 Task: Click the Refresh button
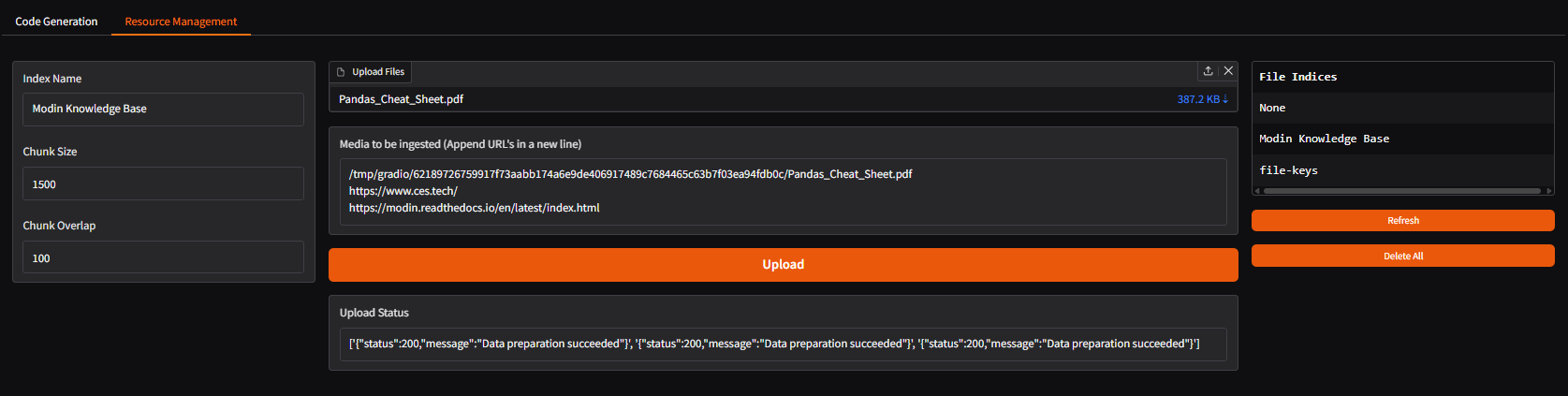coord(1402,221)
